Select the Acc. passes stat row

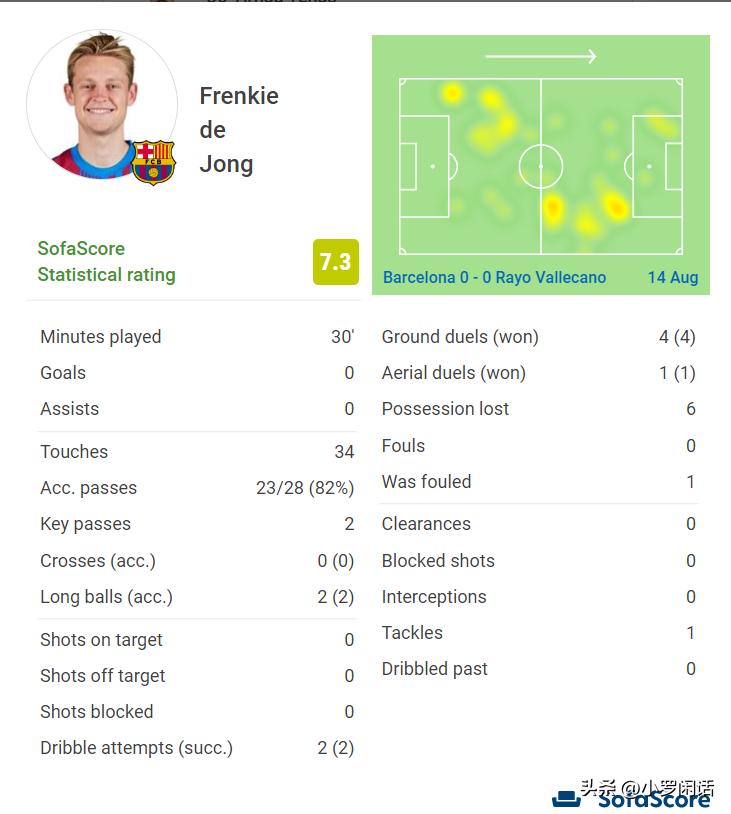196,488
